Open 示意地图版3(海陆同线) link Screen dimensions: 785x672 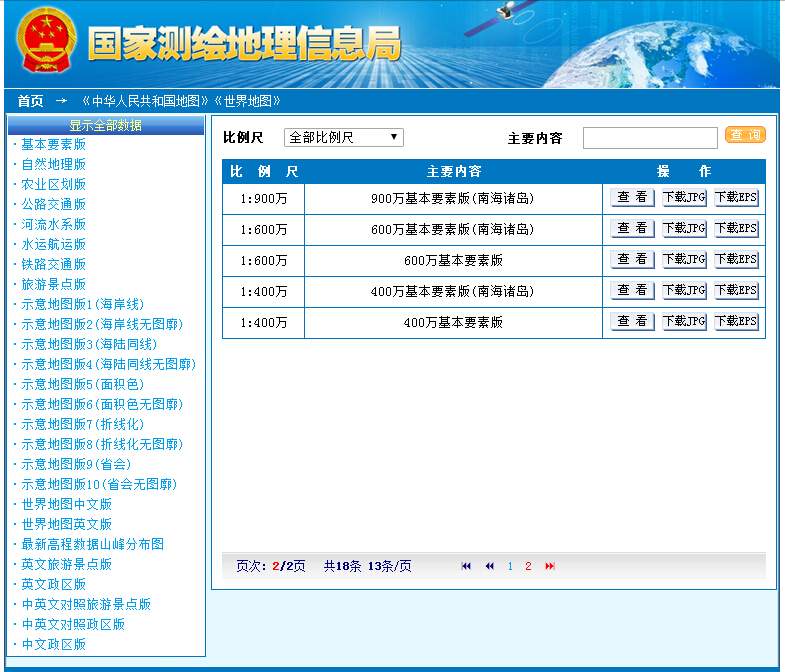tap(89, 345)
